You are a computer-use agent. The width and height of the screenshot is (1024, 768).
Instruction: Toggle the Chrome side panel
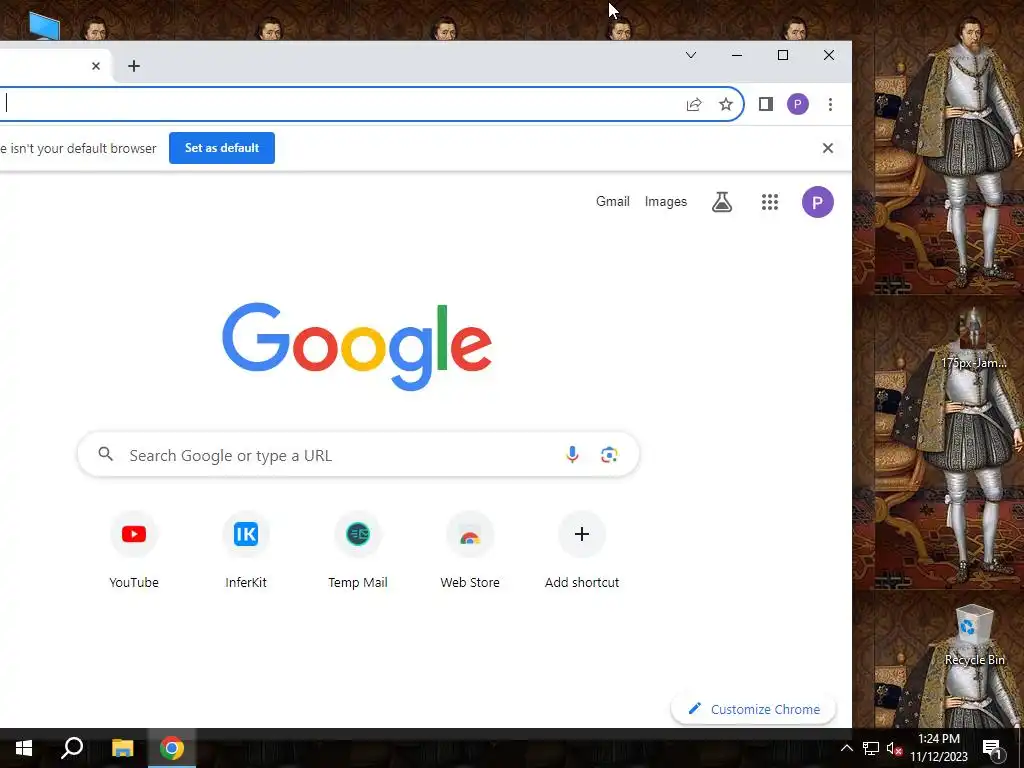pos(765,104)
